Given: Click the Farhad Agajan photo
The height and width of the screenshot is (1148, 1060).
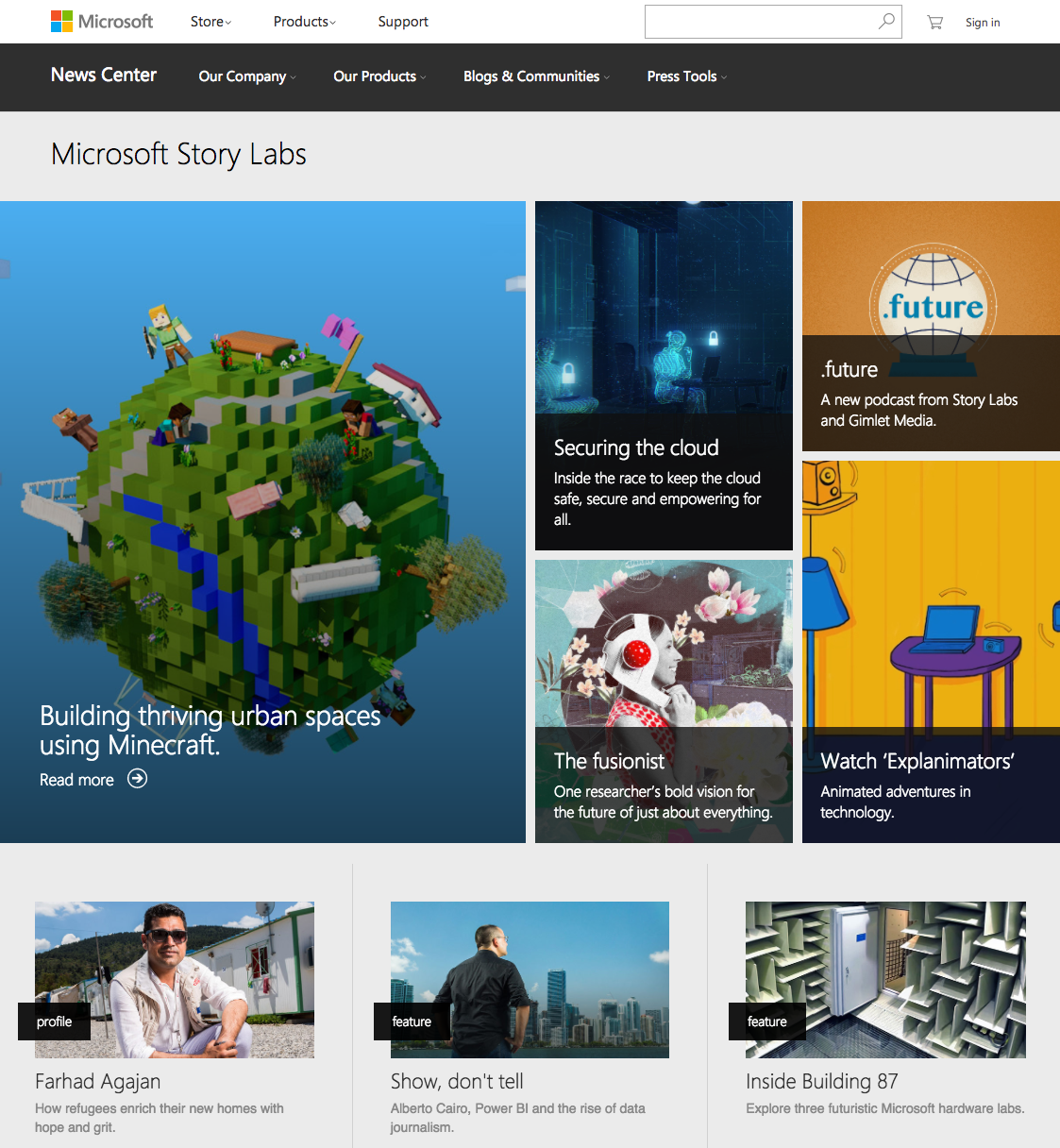Looking at the screenshot, I should (175, 980).
